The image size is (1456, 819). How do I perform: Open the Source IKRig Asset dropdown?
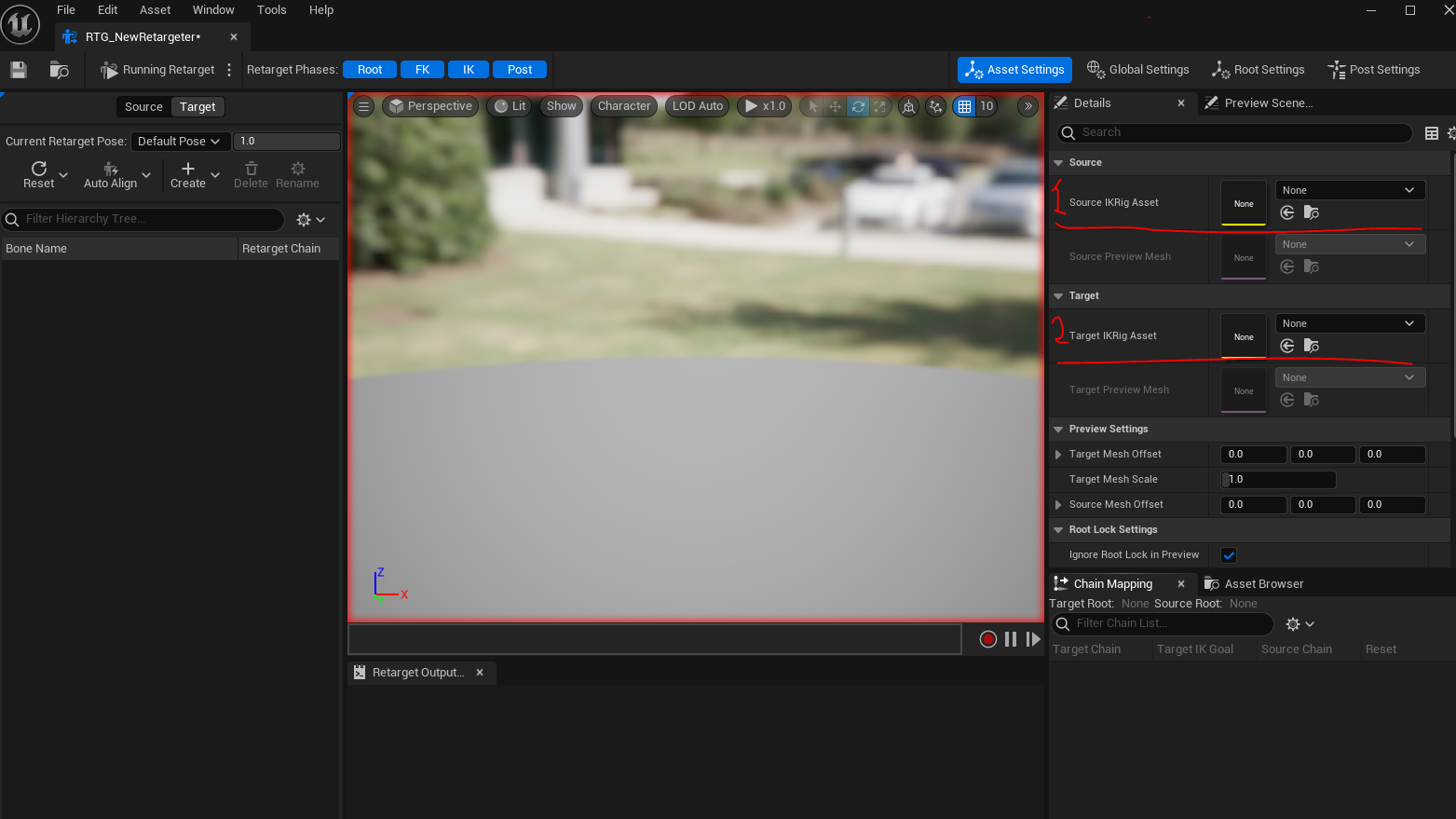click(1350, 190)
